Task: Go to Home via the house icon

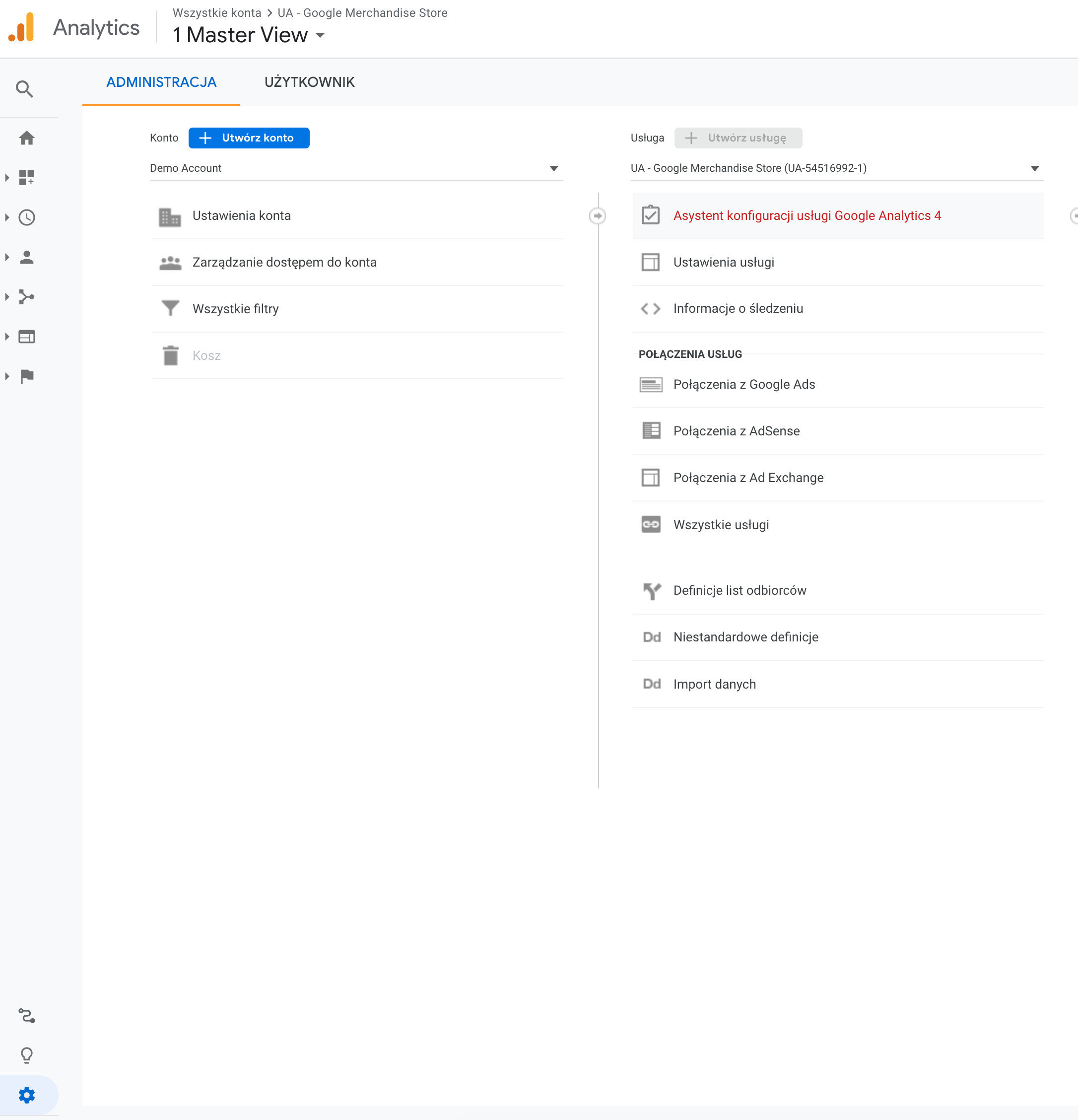Action: coord(27,138)
